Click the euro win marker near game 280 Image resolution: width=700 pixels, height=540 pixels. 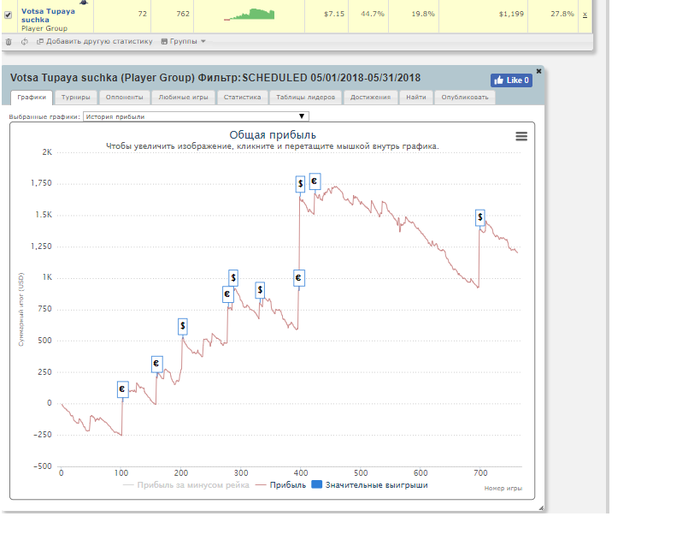point(228,295)
